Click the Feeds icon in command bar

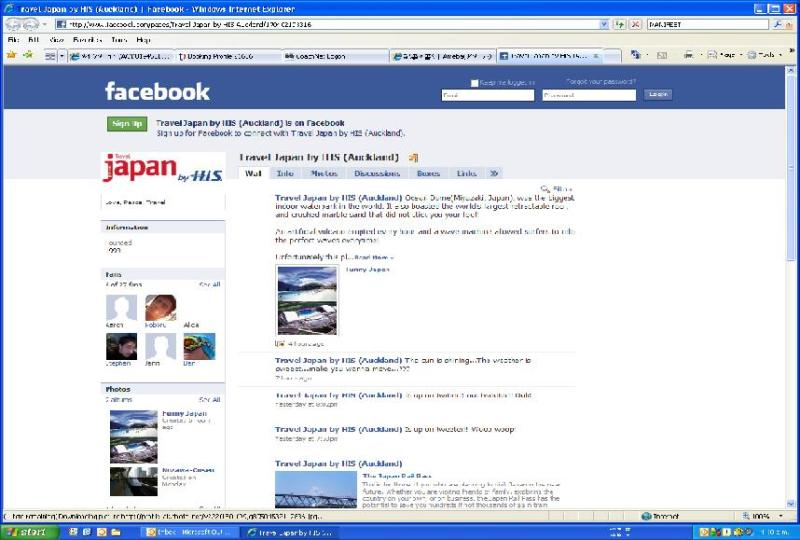point(662,55)
